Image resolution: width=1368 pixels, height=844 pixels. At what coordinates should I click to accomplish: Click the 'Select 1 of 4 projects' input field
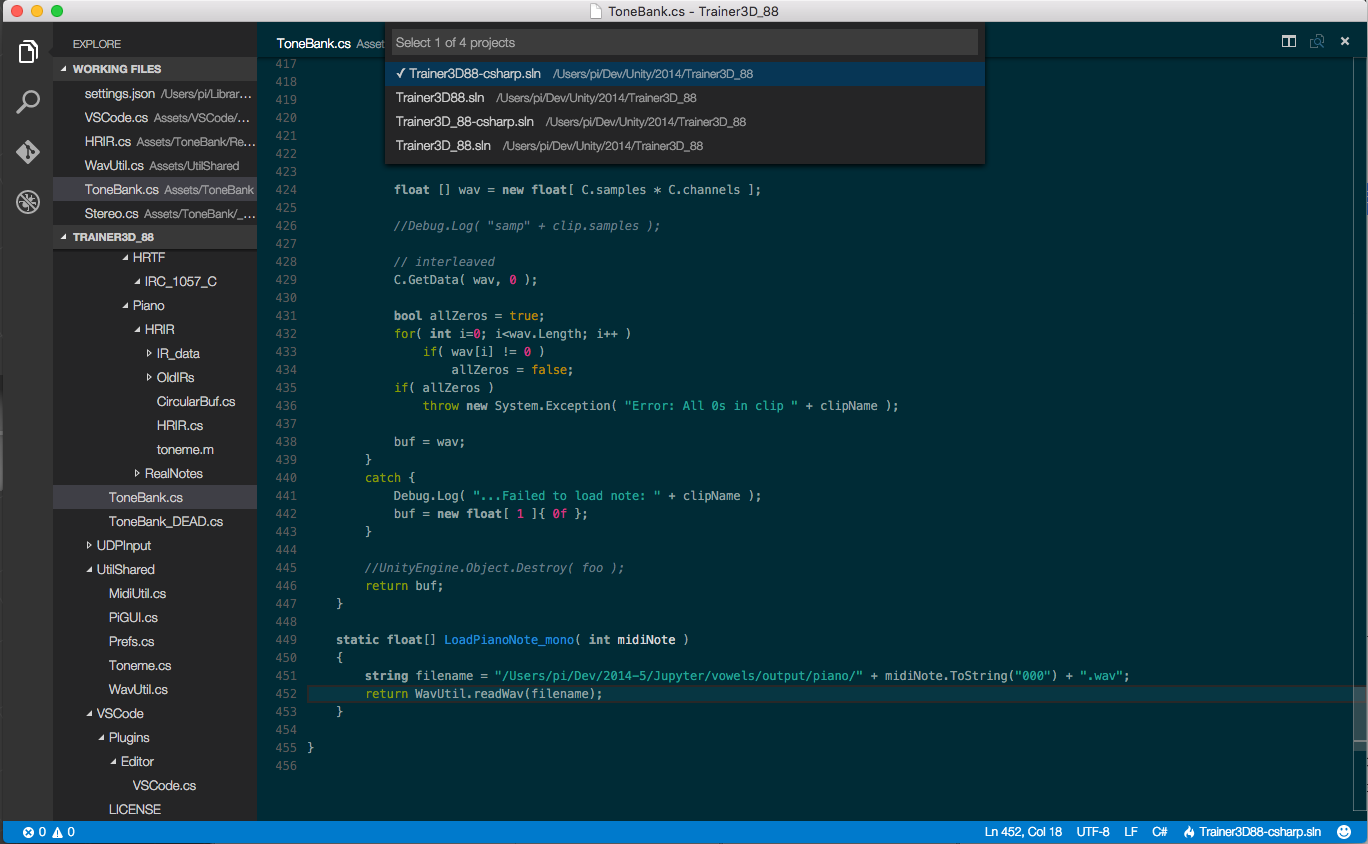684,42
